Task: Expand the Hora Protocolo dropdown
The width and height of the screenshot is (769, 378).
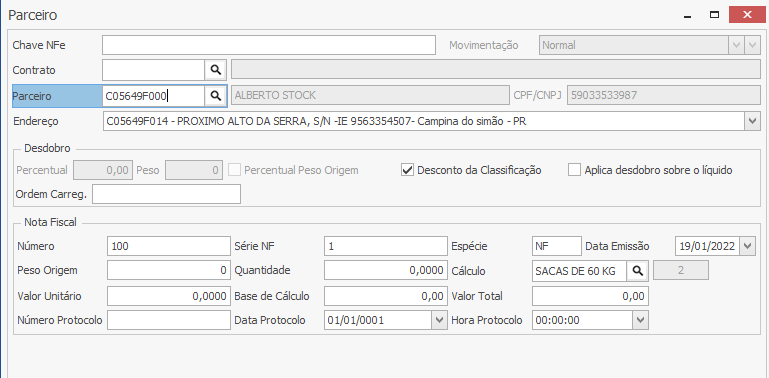Action: pos(640,320)
